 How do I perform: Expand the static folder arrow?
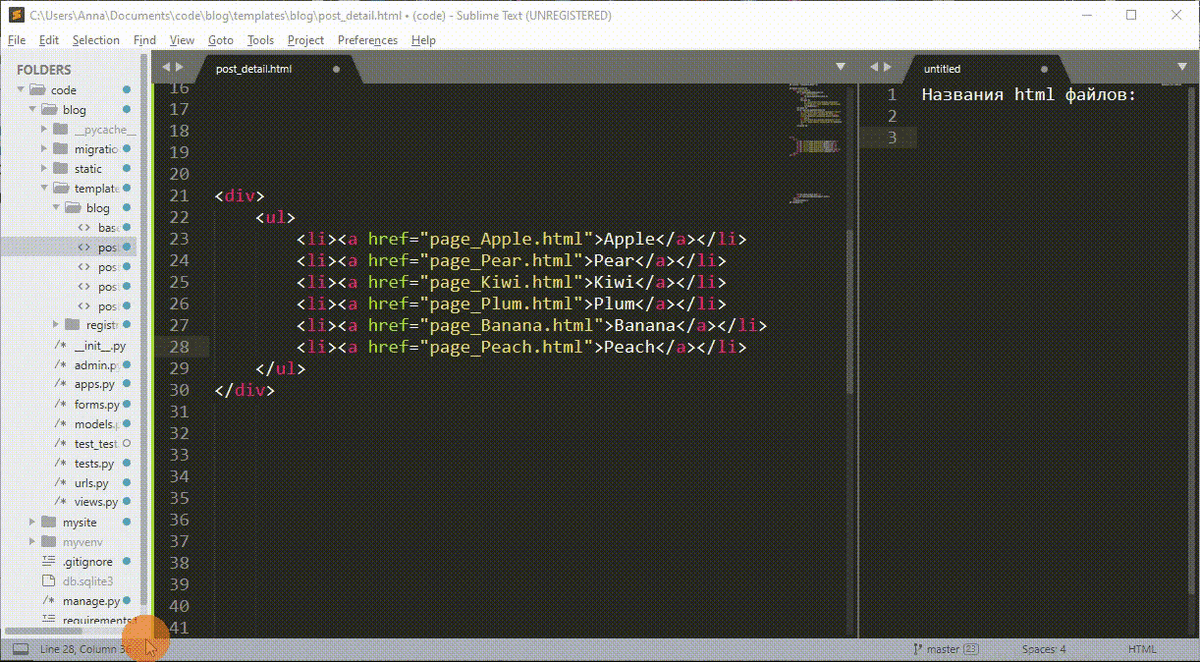44,169
